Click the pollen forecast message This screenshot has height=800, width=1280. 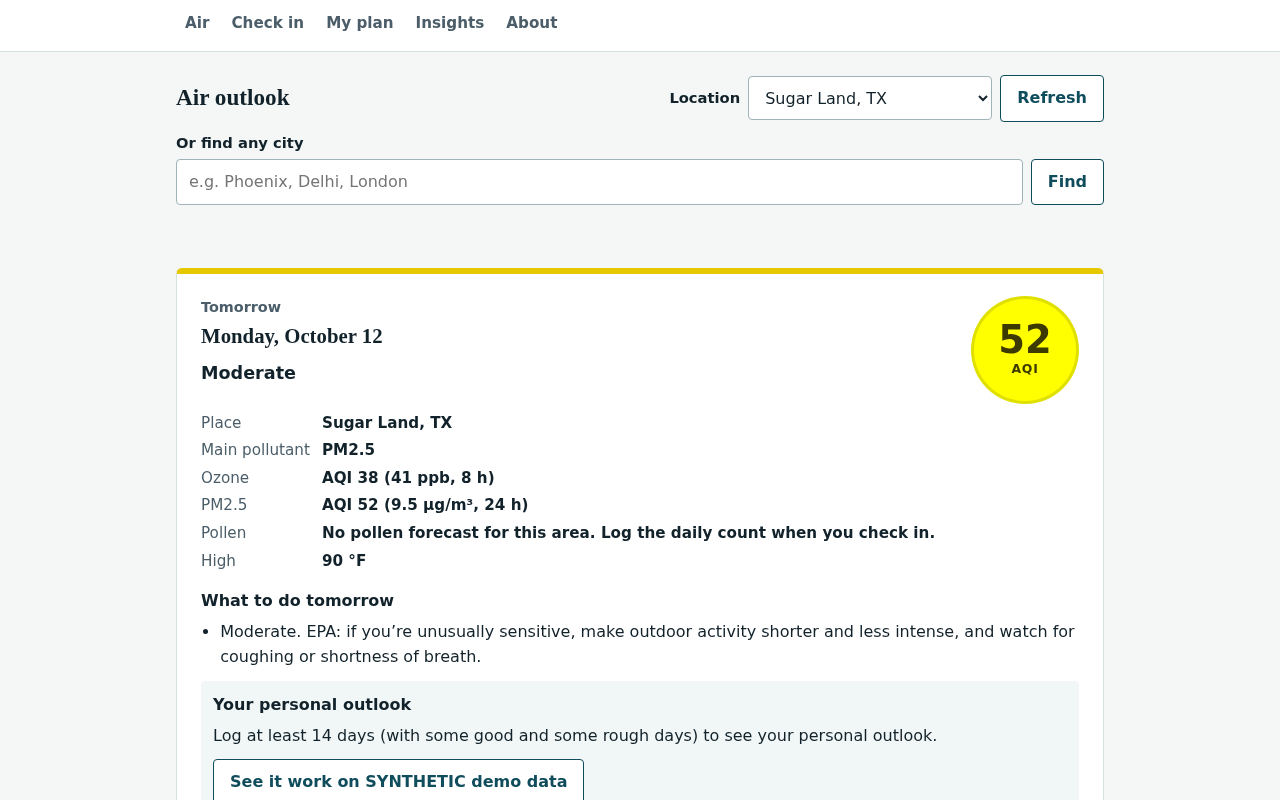[x=628, y=533]
